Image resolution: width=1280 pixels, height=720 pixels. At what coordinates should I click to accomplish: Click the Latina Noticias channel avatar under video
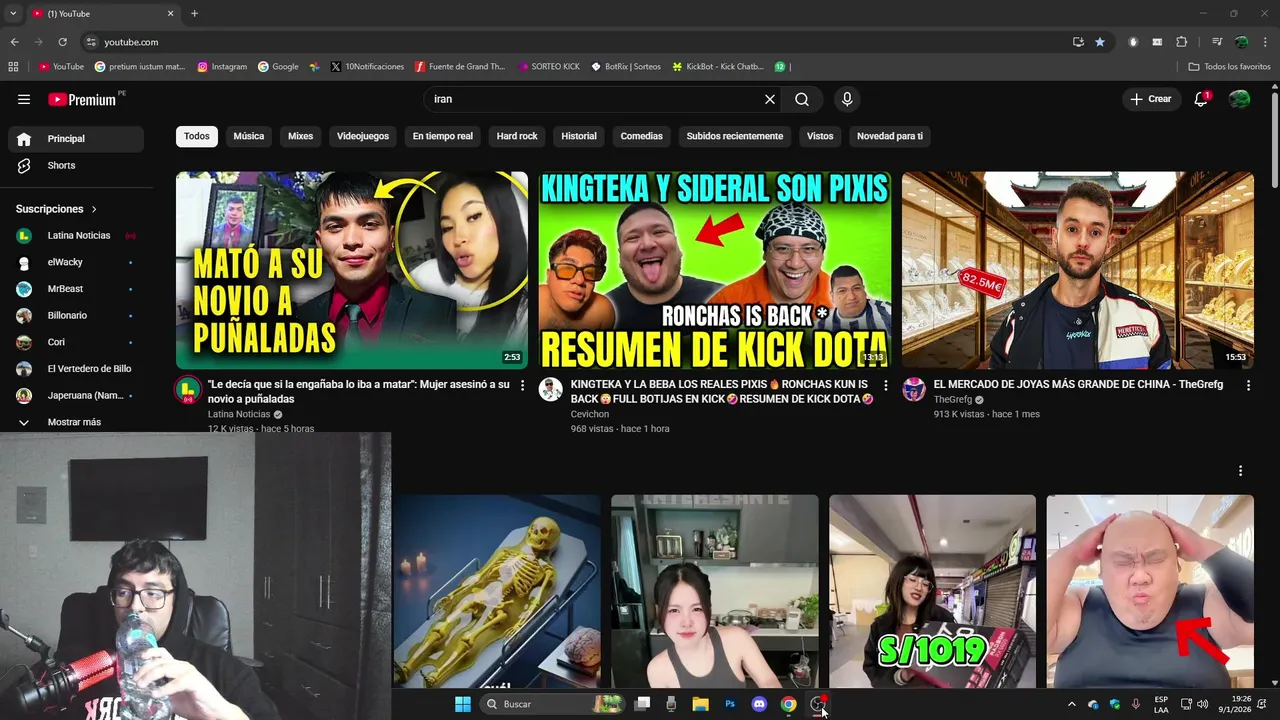click(x=188, y=390)
